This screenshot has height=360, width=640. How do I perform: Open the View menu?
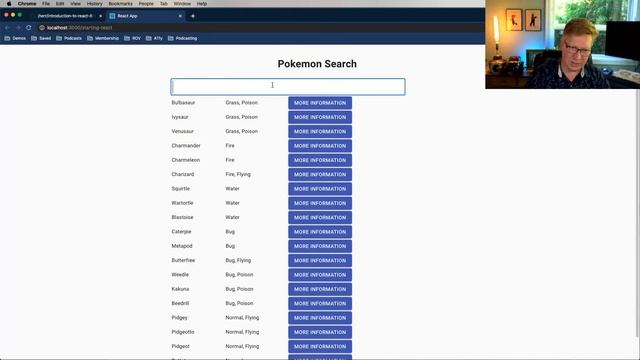76,4
